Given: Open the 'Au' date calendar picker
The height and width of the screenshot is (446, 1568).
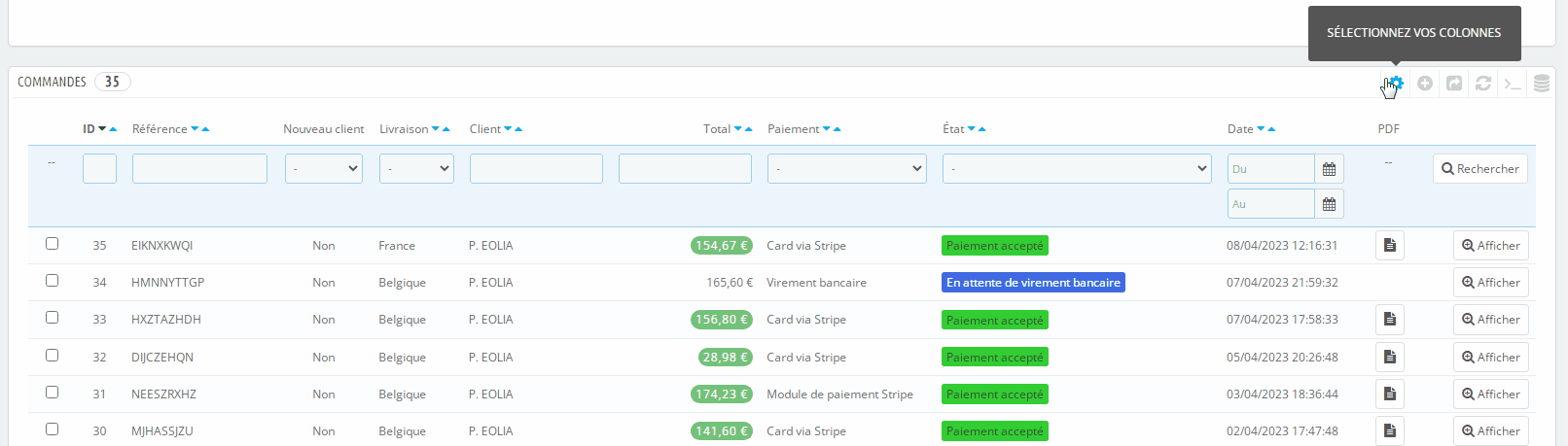Looking at the screenshot, I should 1329,204.
